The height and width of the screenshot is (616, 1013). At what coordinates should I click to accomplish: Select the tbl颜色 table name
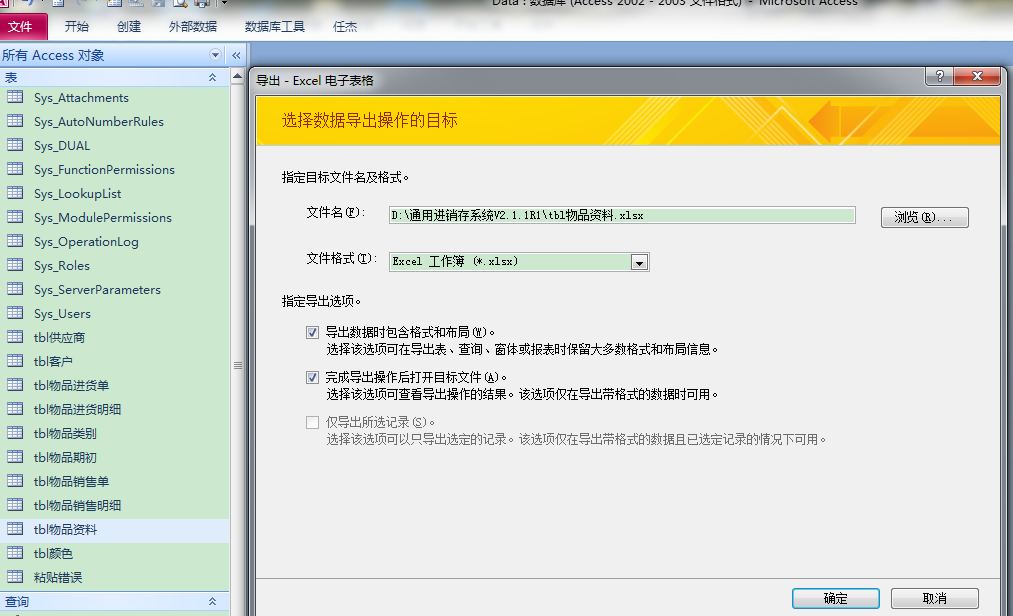tap(53, 553)
